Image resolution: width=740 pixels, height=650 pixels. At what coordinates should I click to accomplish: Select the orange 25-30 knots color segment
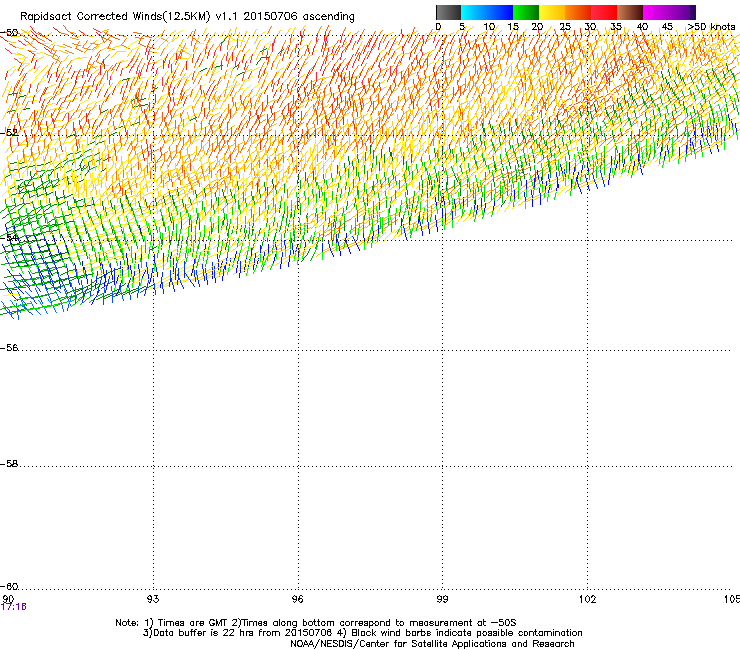click(x=578, y=12)
